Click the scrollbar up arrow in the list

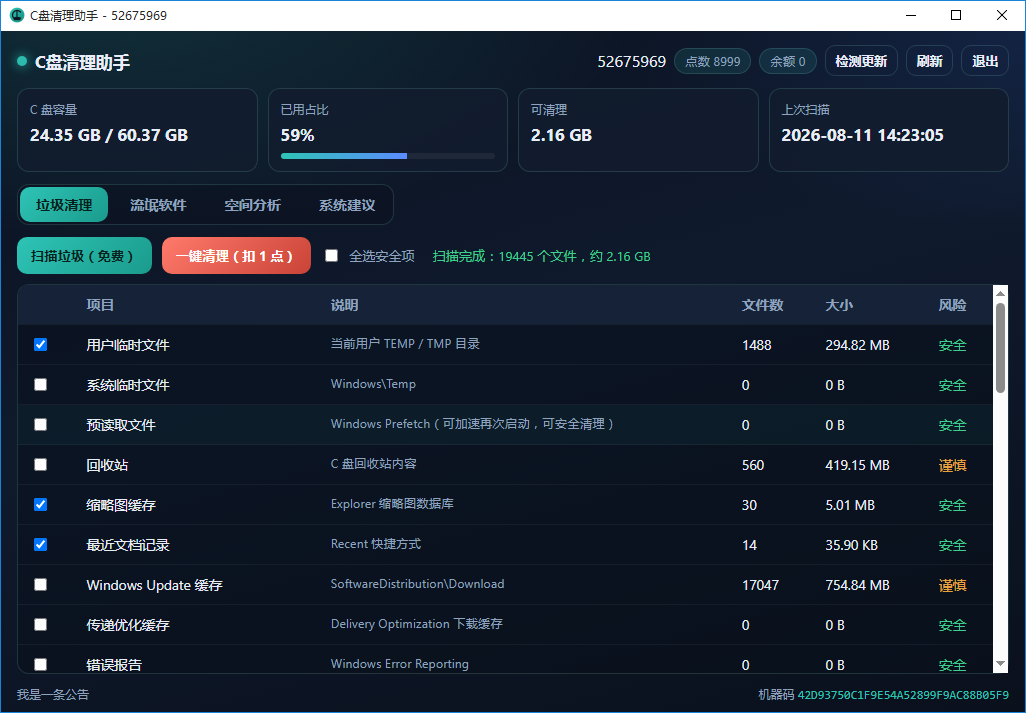click(1000, 293)
